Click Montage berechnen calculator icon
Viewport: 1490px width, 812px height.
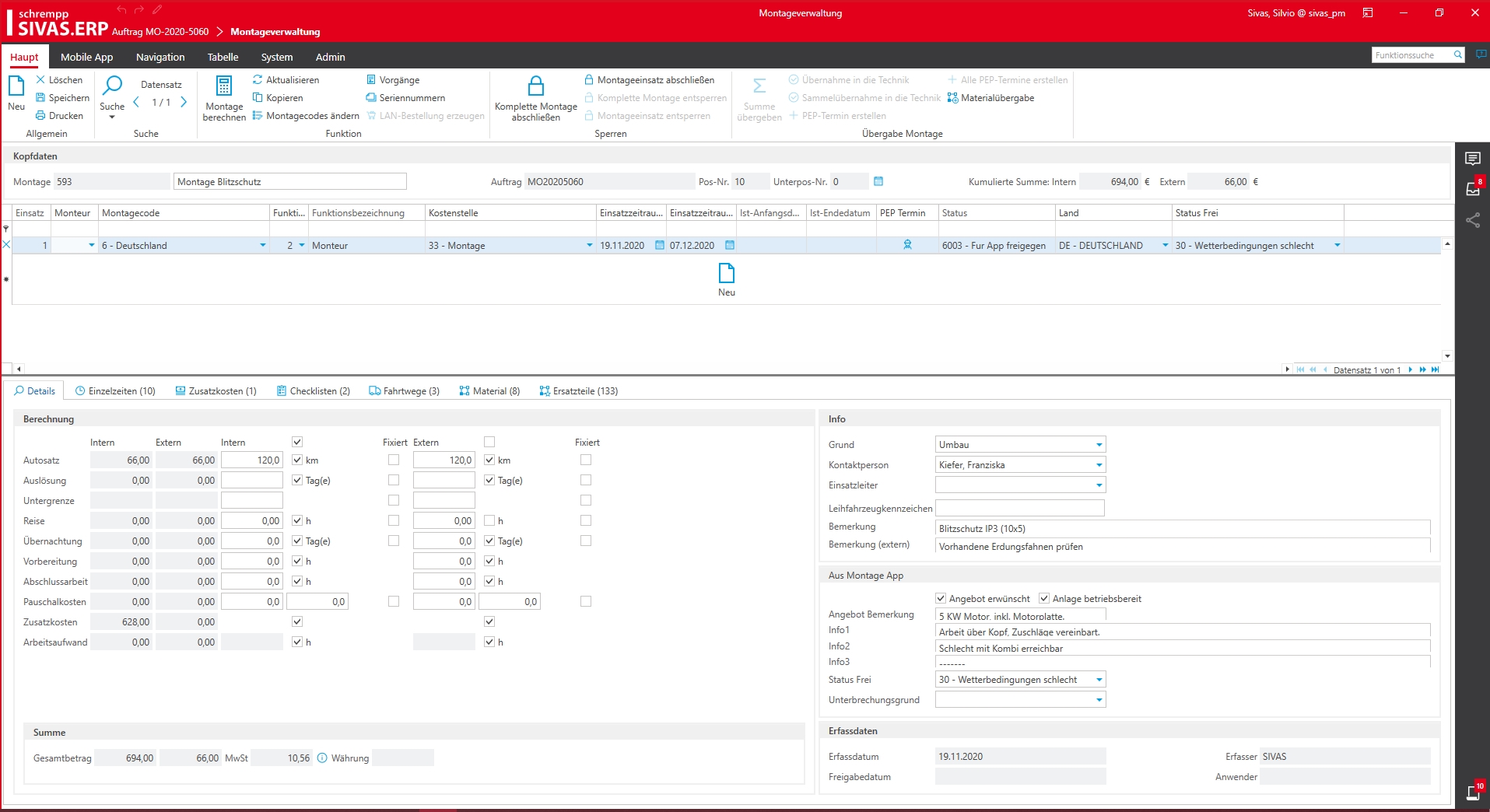224,86
